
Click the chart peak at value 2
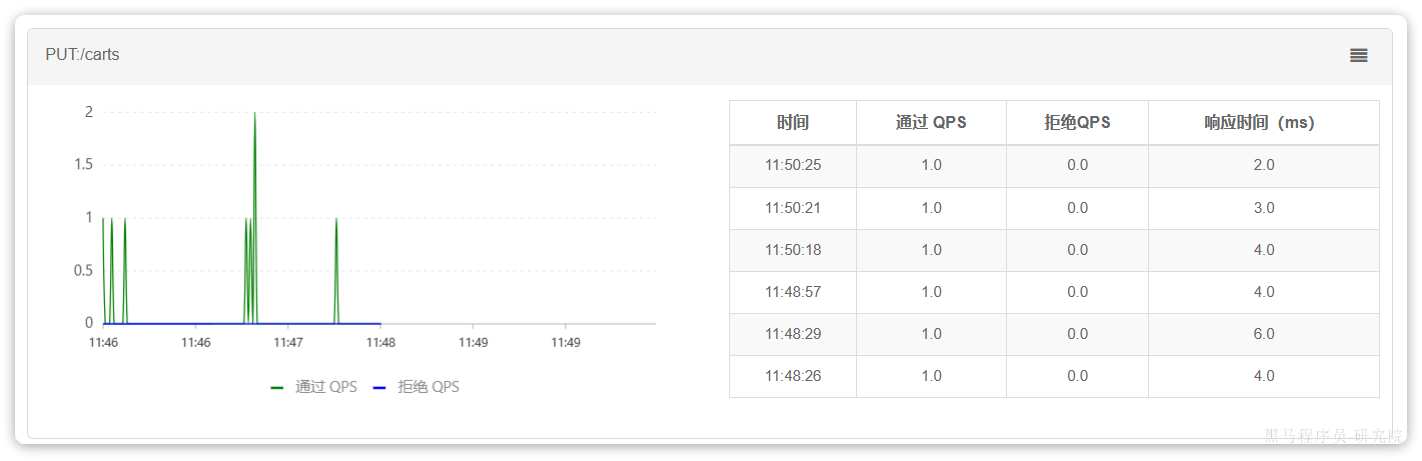point(255,114)
